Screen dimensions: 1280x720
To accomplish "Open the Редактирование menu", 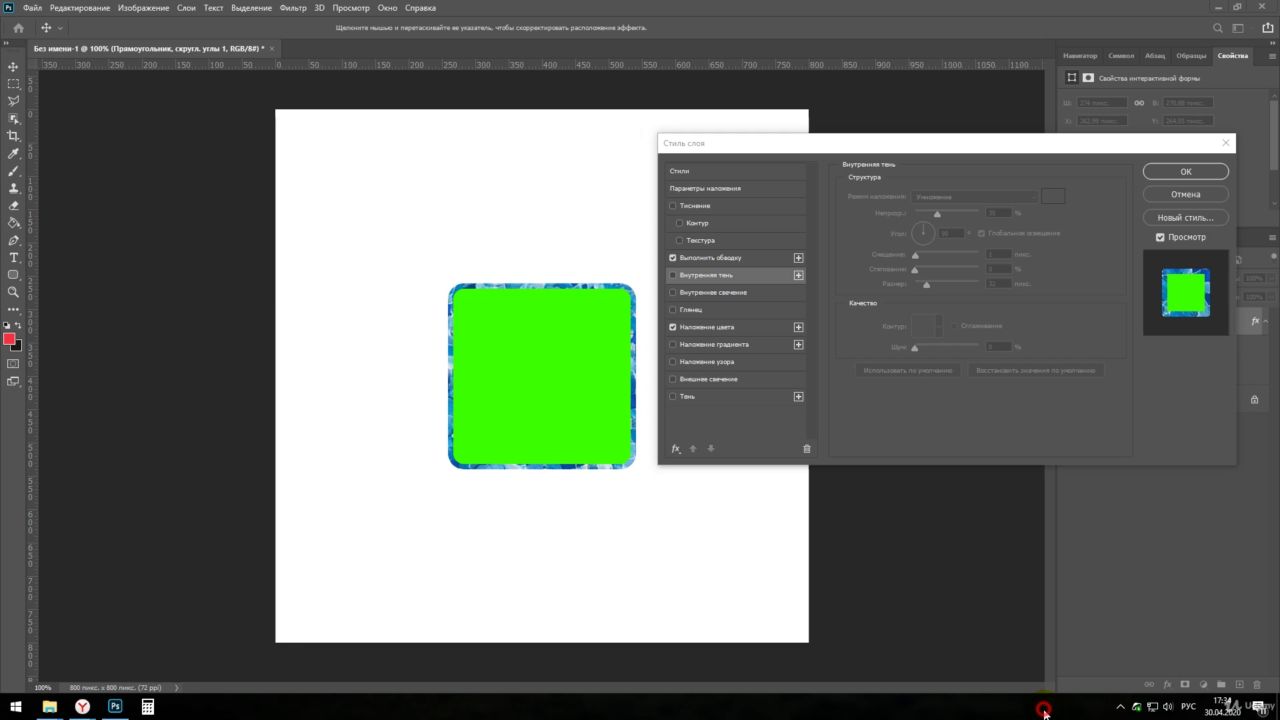I will point(78,7).
